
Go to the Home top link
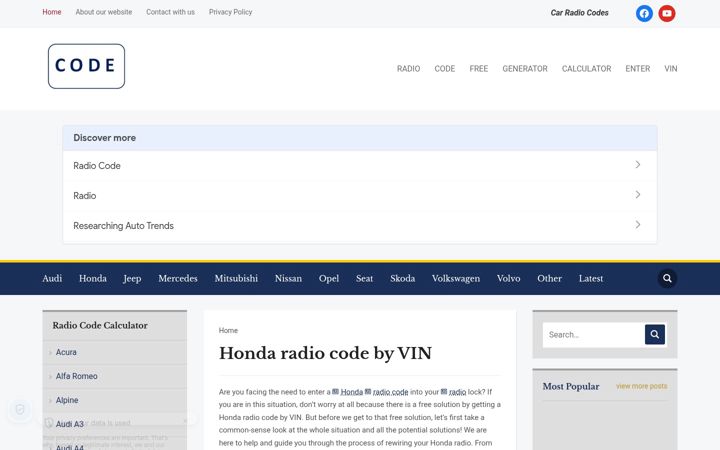pos(52,12)
